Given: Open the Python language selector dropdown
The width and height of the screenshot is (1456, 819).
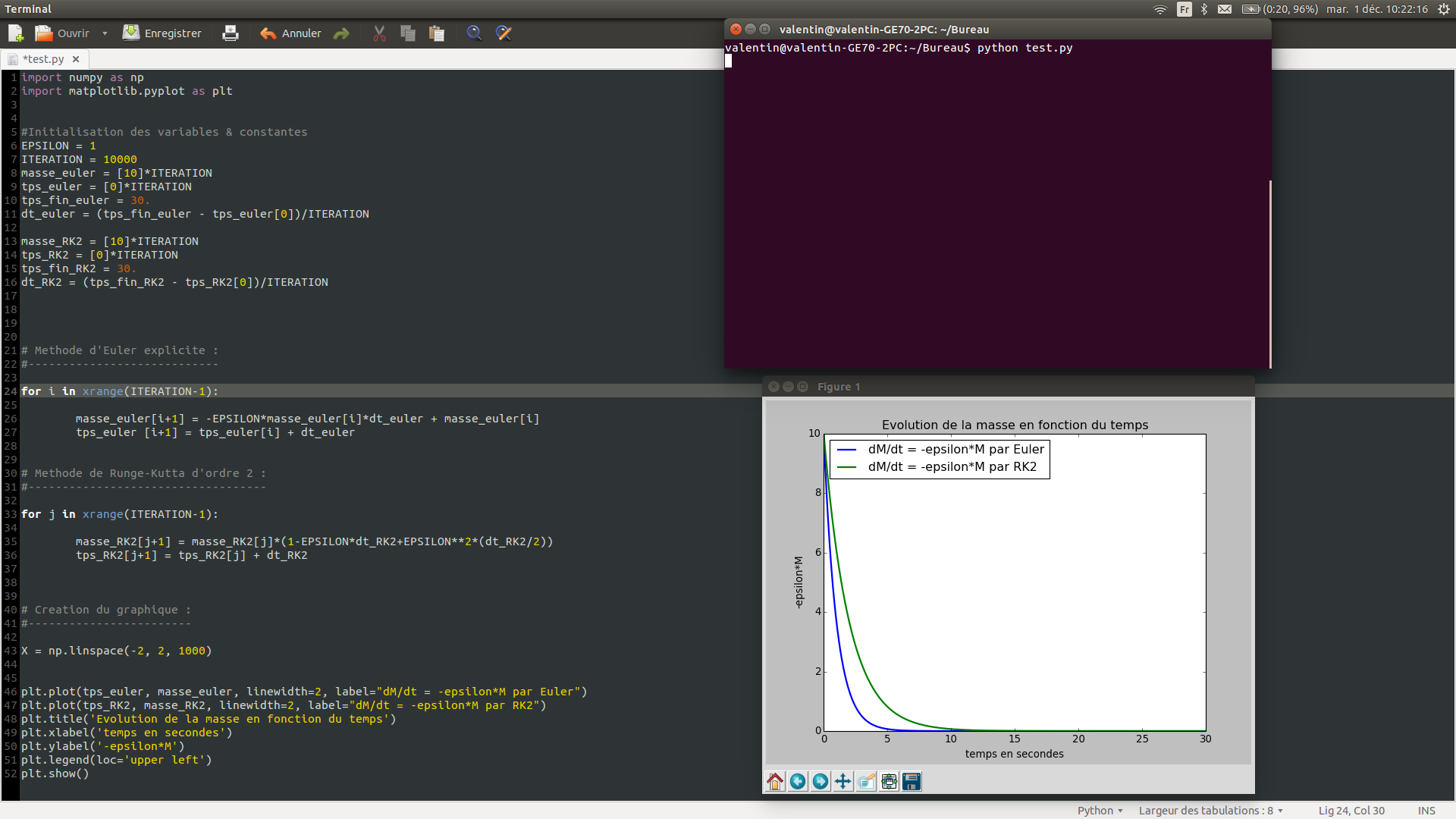Looking at the screenshot, I should tap(1100, 811).
